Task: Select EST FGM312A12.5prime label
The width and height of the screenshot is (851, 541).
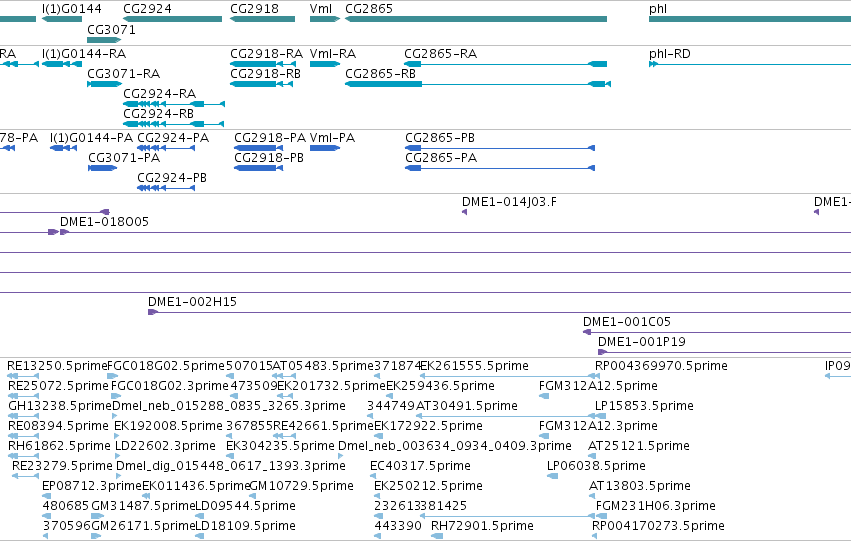Action: (x=598, y=386)
